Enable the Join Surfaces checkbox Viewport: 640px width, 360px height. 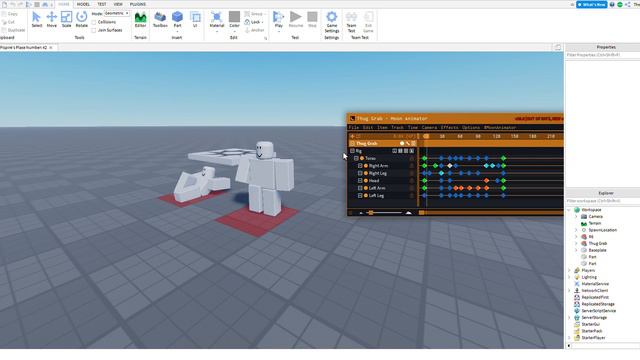[94, 30]
